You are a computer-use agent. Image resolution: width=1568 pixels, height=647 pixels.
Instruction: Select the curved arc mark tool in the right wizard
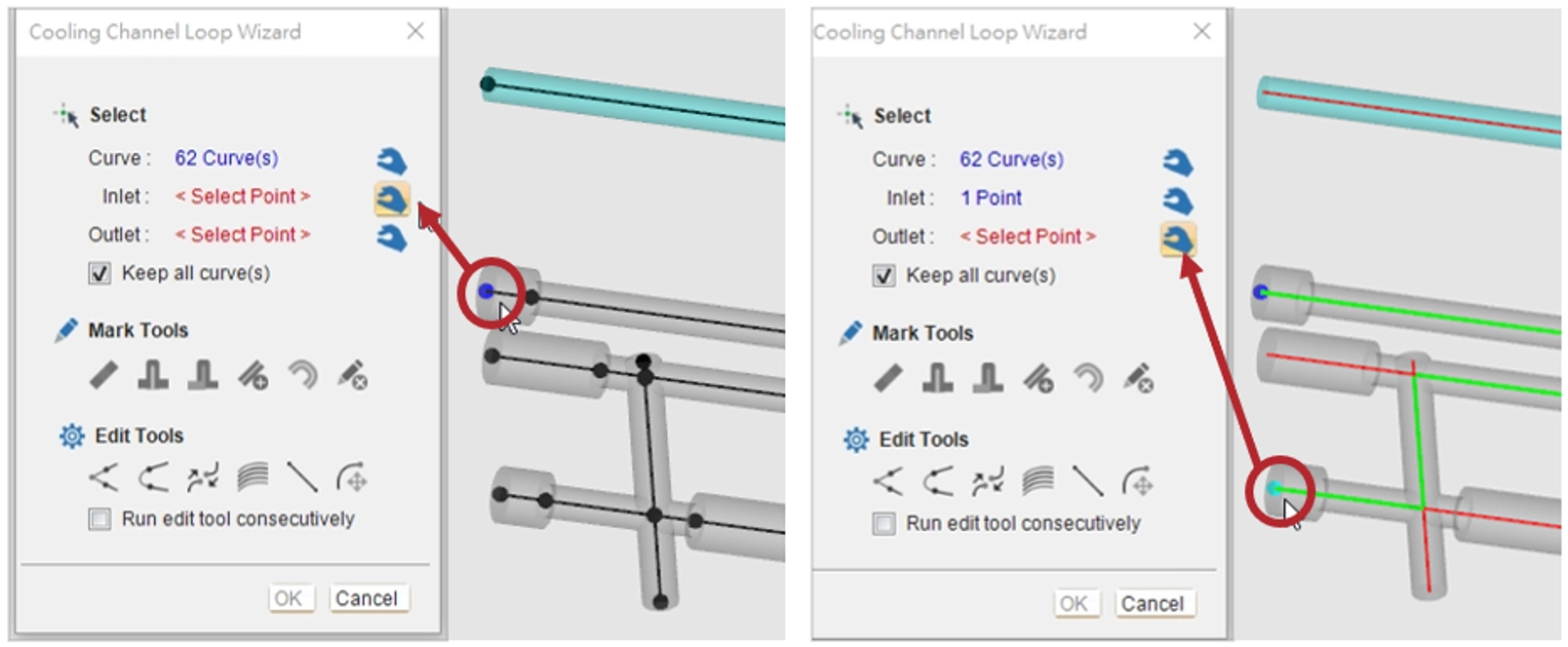tap(1087, 378)
